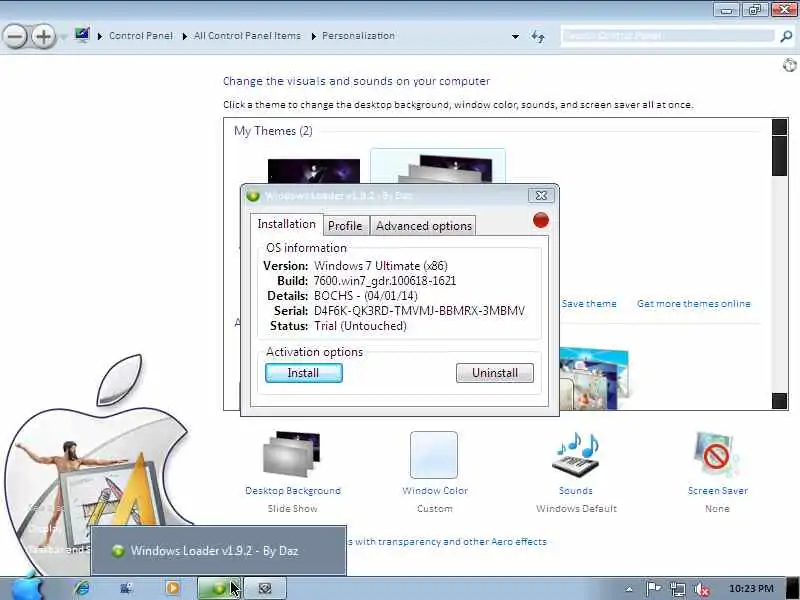Open the address bar history dropdown
The width and height of the screenshot is (800, 600).
515,36
